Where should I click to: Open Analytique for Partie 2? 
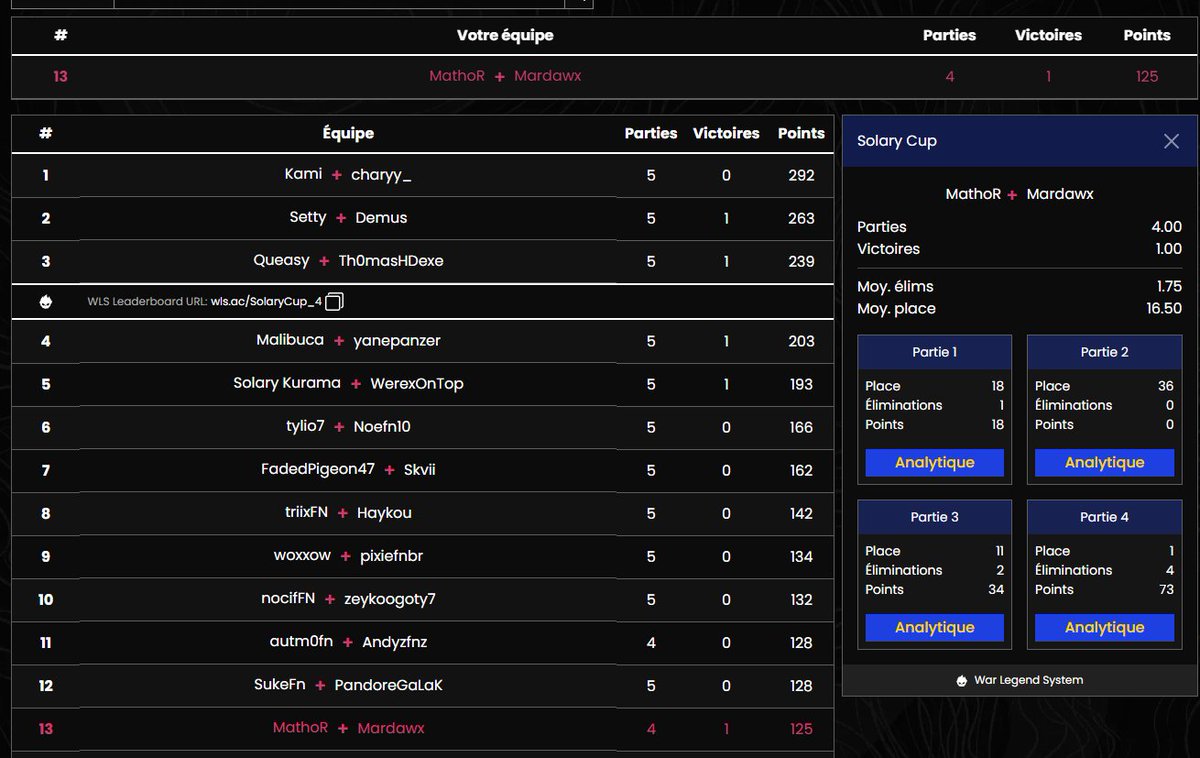(x=1104, y=462)
